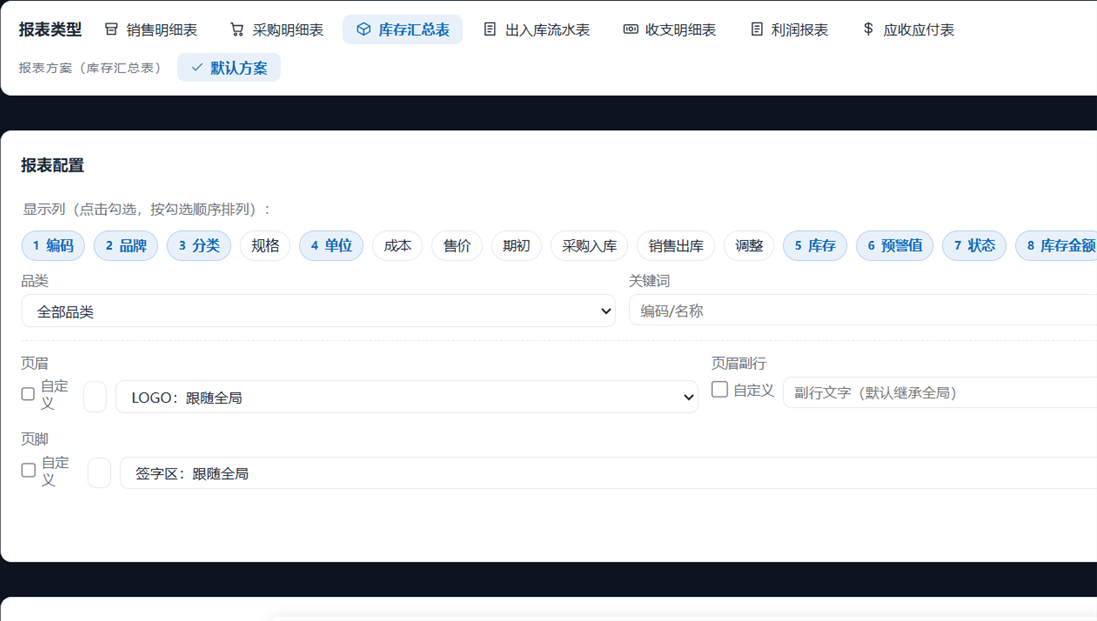Toggle the 单位 column chip
Screen dimensions: 1097x621
coord(331,245)
